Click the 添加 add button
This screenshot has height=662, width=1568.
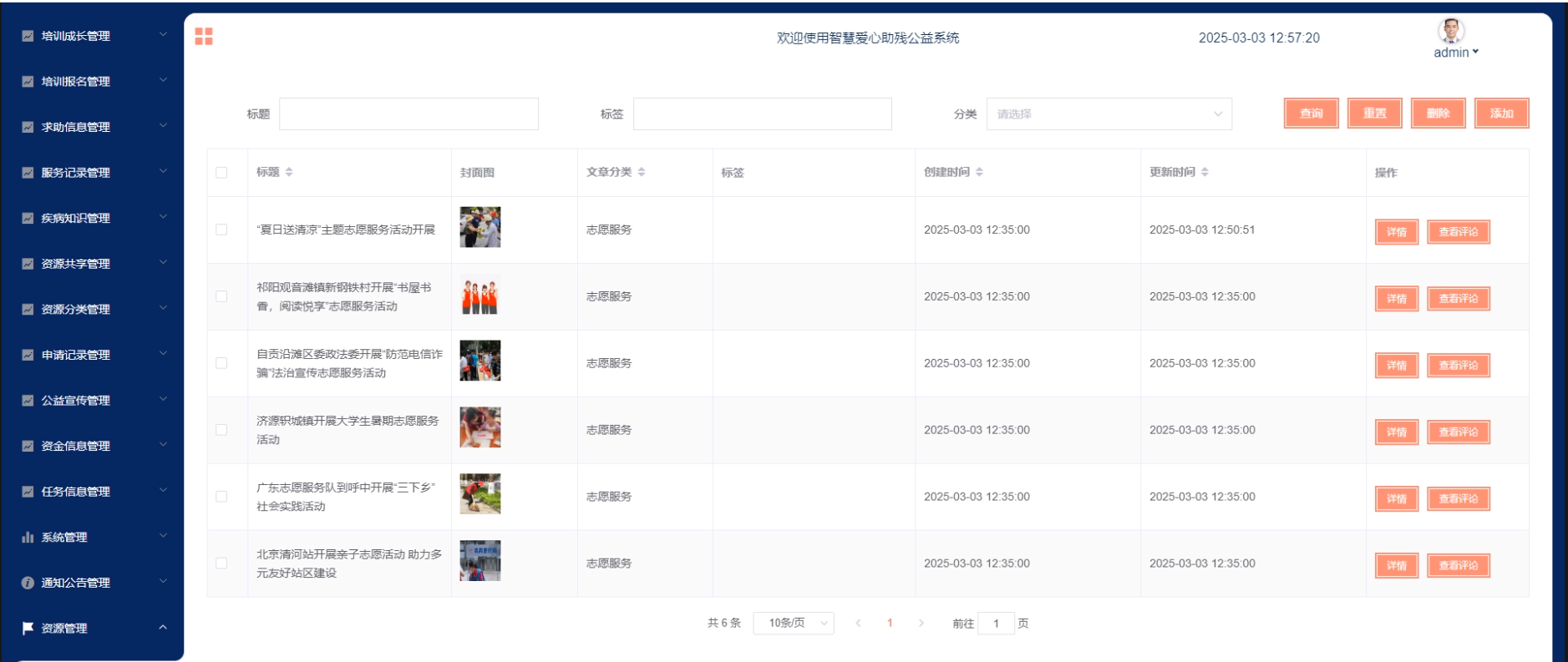pyautogui.click(x=1502, y=114)
